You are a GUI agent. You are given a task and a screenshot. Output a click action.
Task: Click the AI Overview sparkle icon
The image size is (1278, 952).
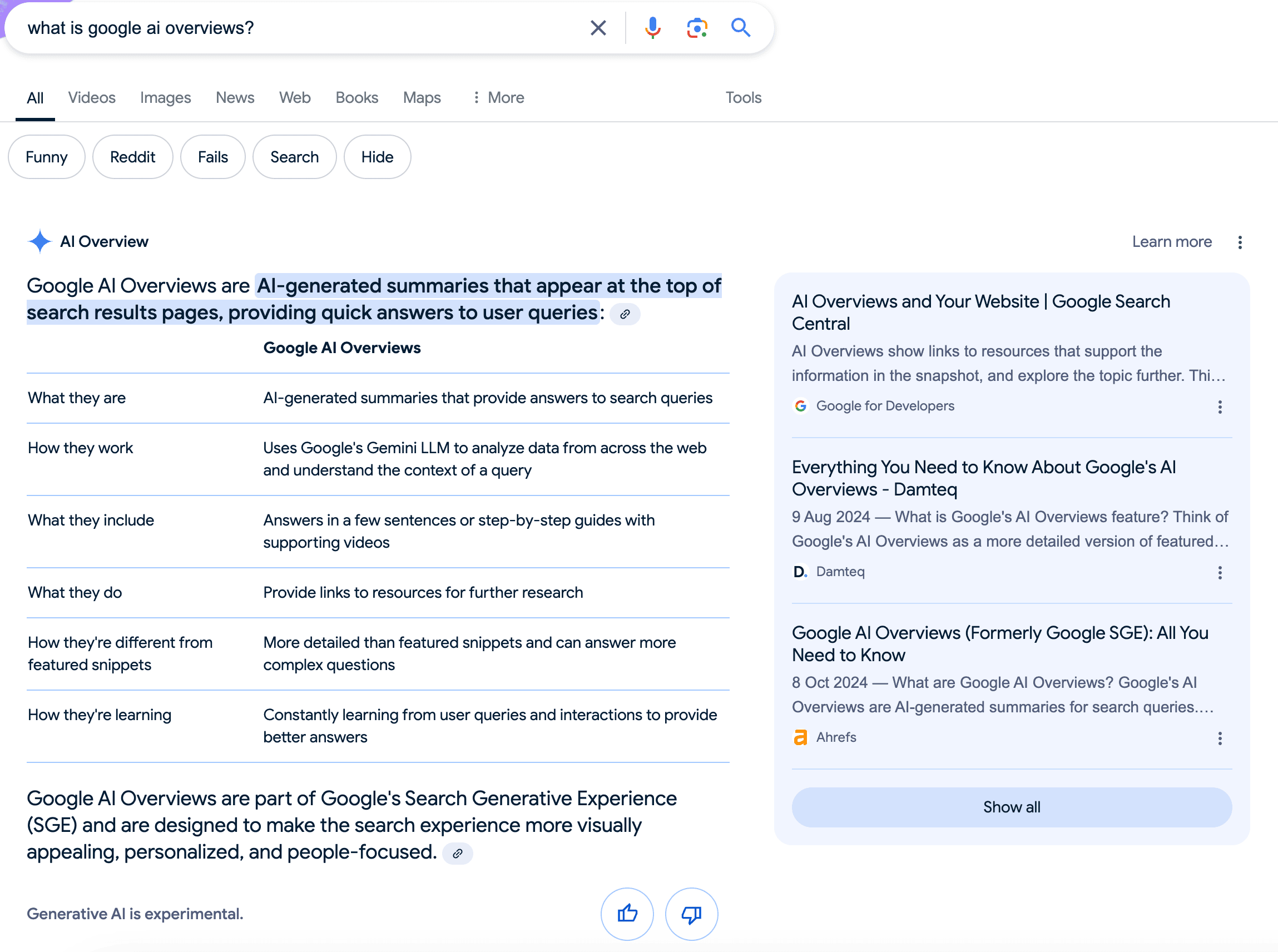click(39, 241)
